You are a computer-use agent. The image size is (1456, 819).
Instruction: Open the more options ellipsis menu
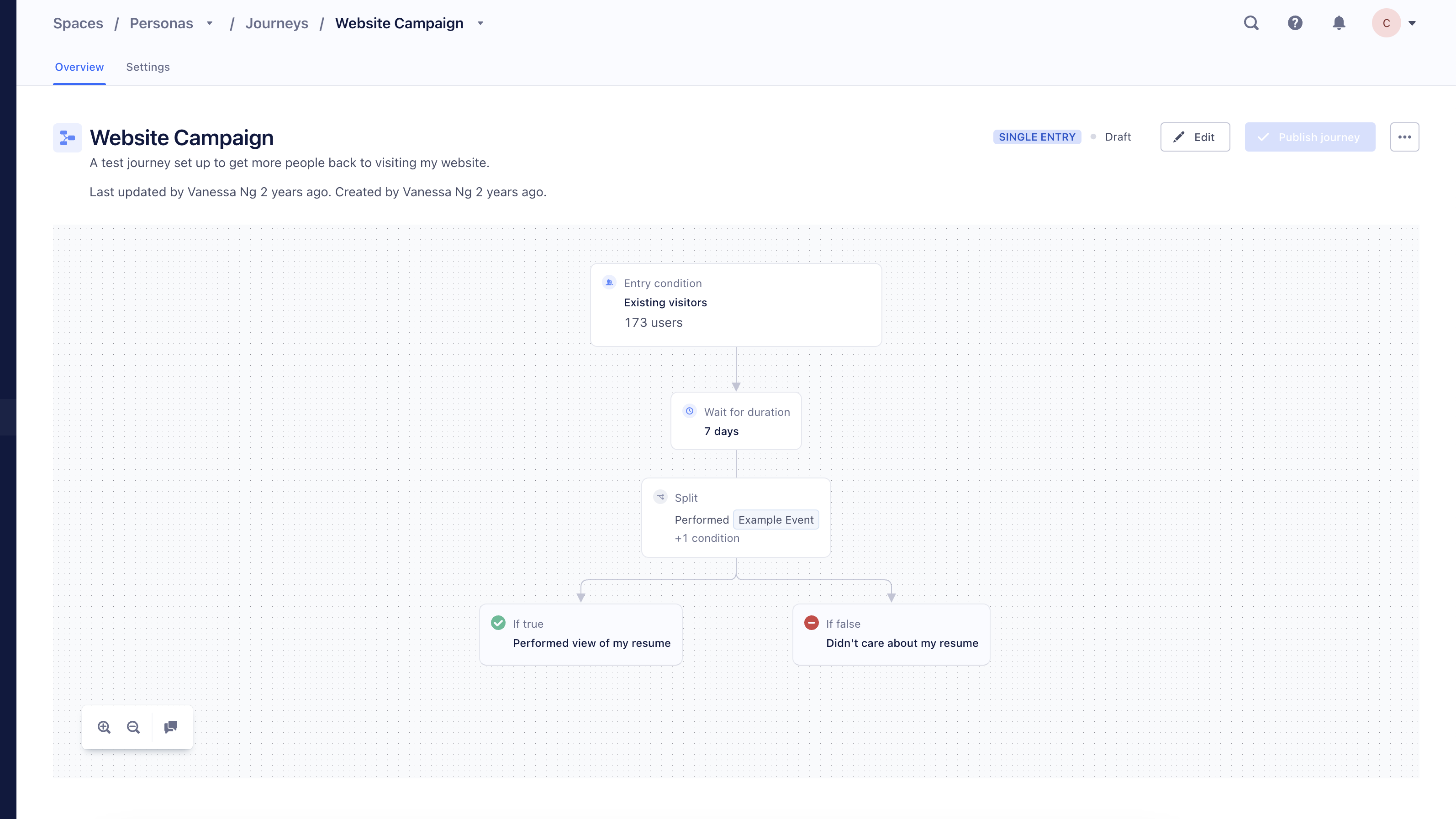1404,136
